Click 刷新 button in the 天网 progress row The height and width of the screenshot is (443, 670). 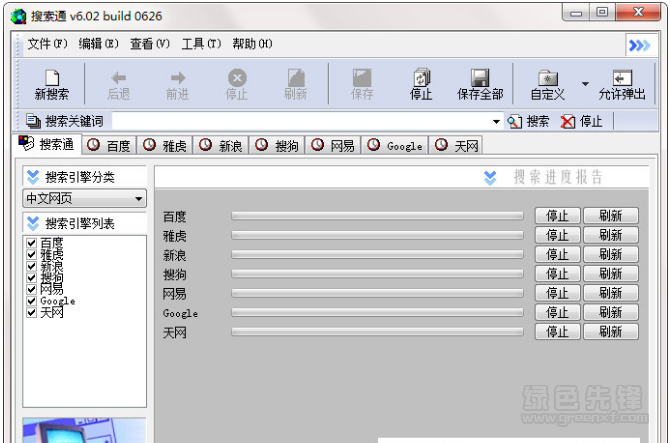coord(611,332)
